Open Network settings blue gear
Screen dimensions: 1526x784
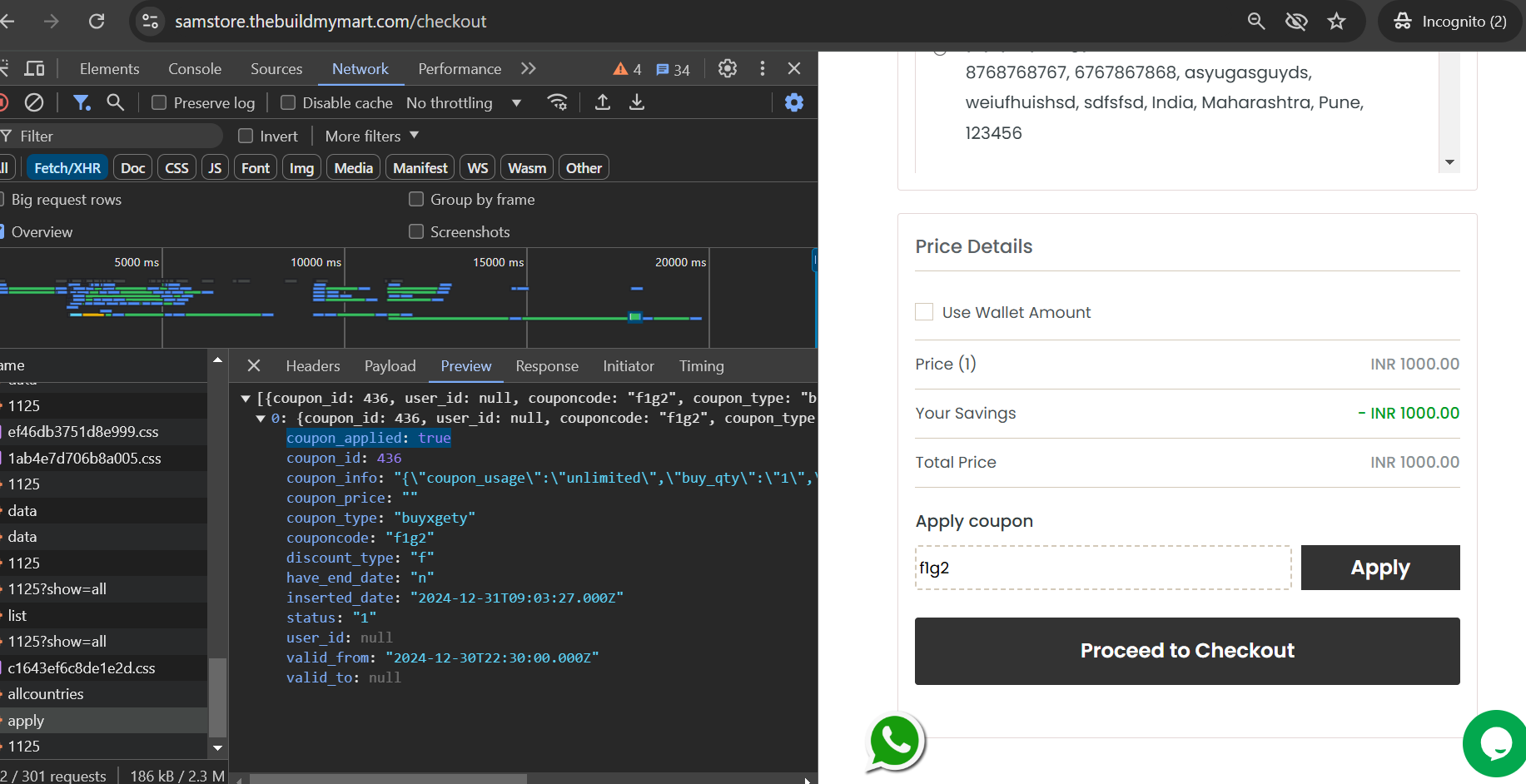point(794,102)
